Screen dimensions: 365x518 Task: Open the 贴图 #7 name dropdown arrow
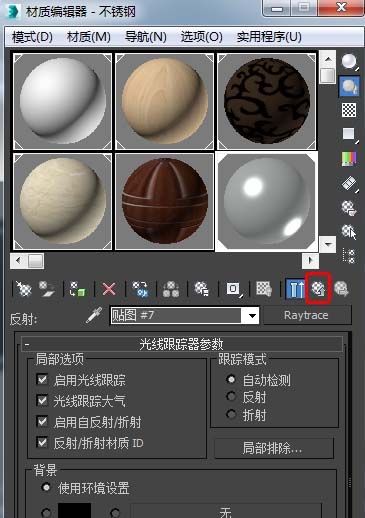[x=252, y=315]
